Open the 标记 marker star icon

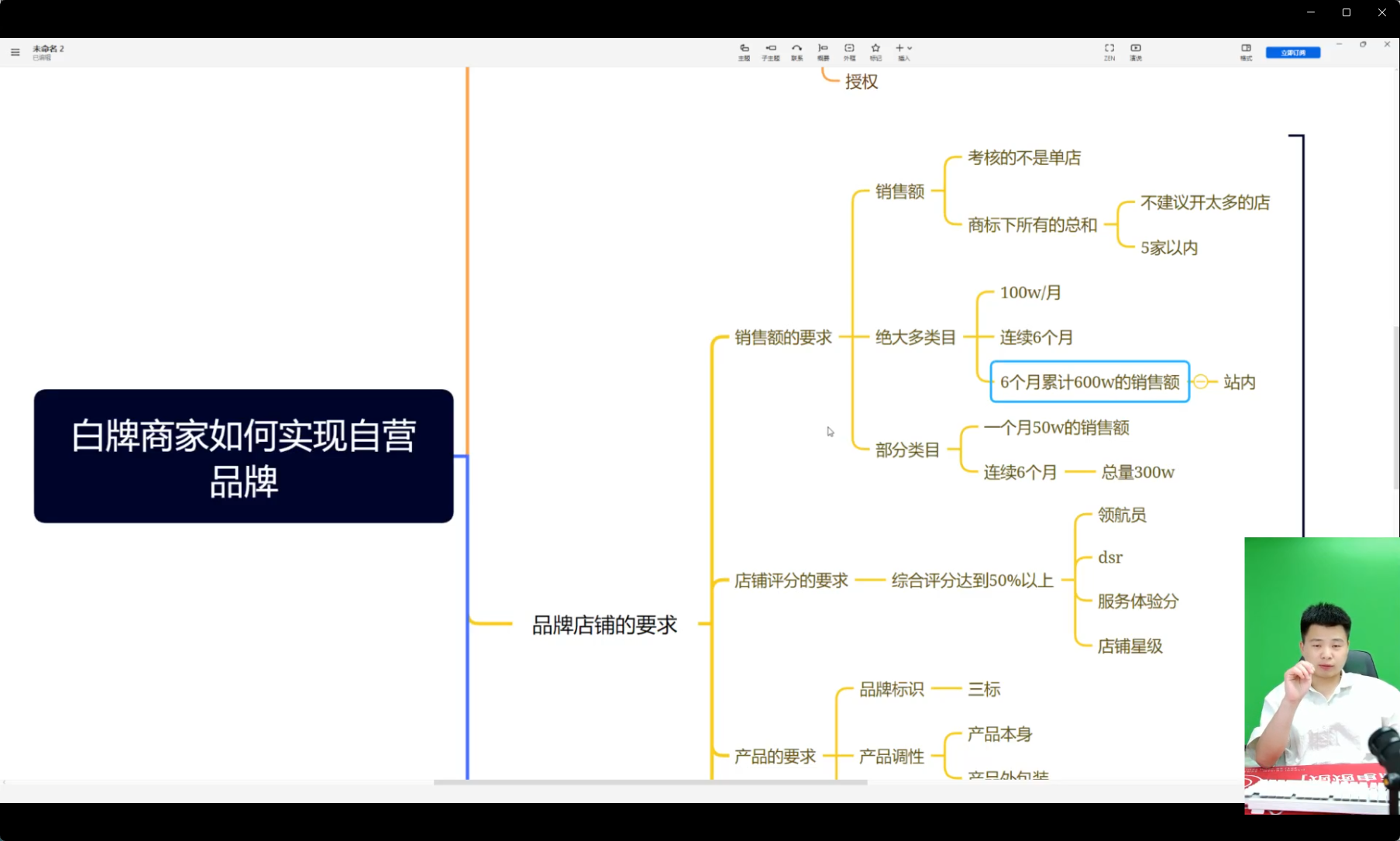point(875,51)
